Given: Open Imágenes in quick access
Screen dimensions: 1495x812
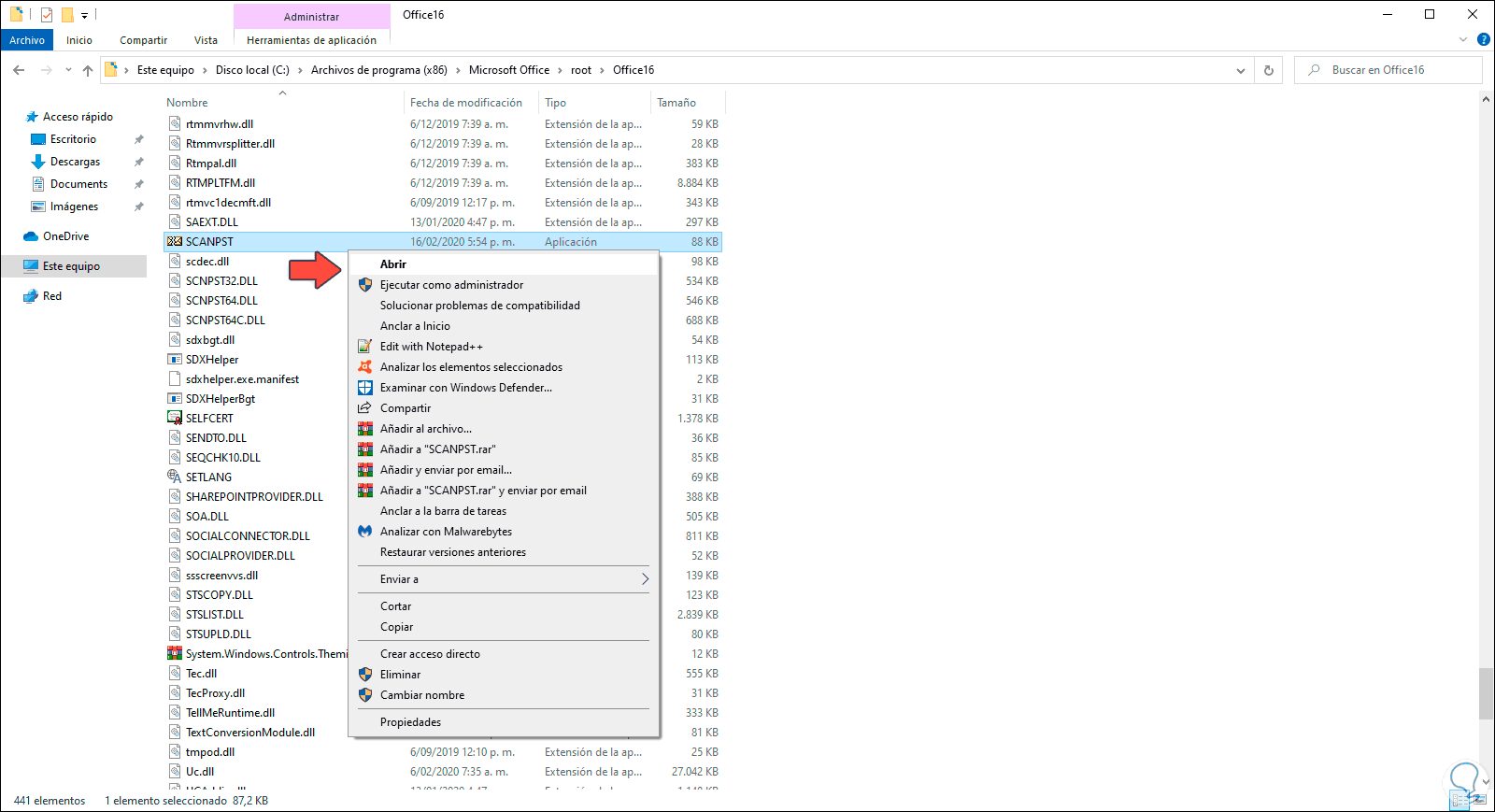Looking at the screenshot, I should tap(74, 207).
